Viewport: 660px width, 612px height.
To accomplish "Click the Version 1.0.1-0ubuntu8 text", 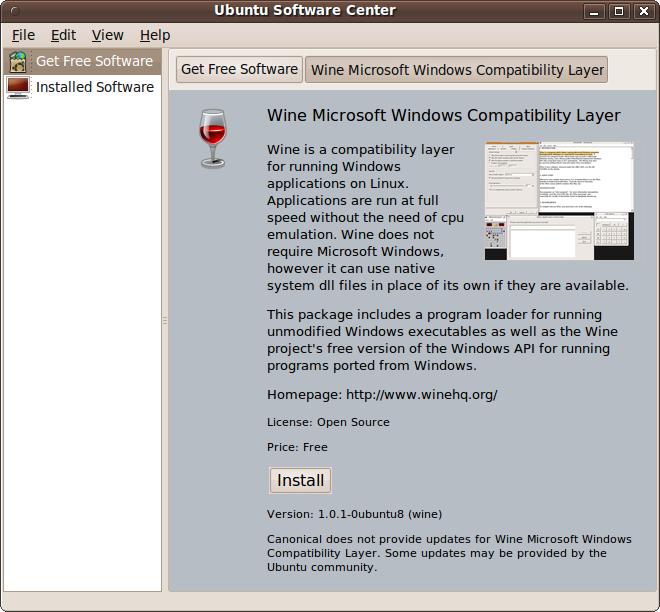I will click(354, 514).
